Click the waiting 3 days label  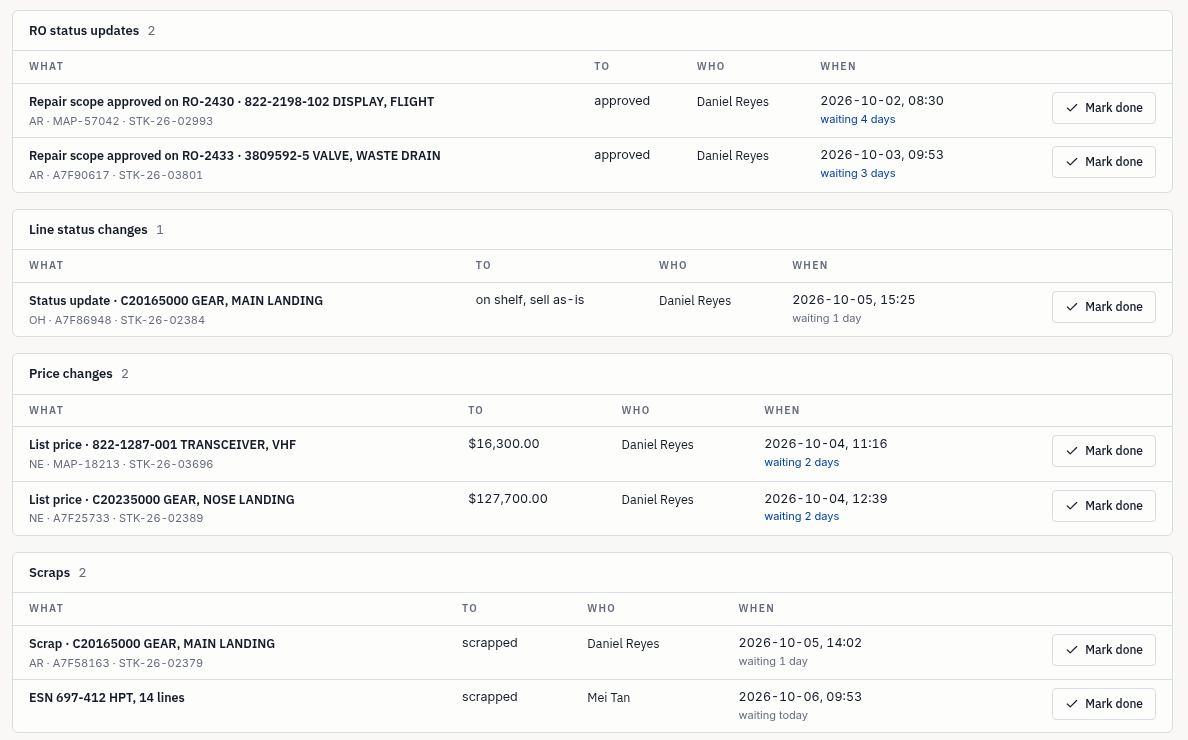pyautogui.click(x=858, y=173)
